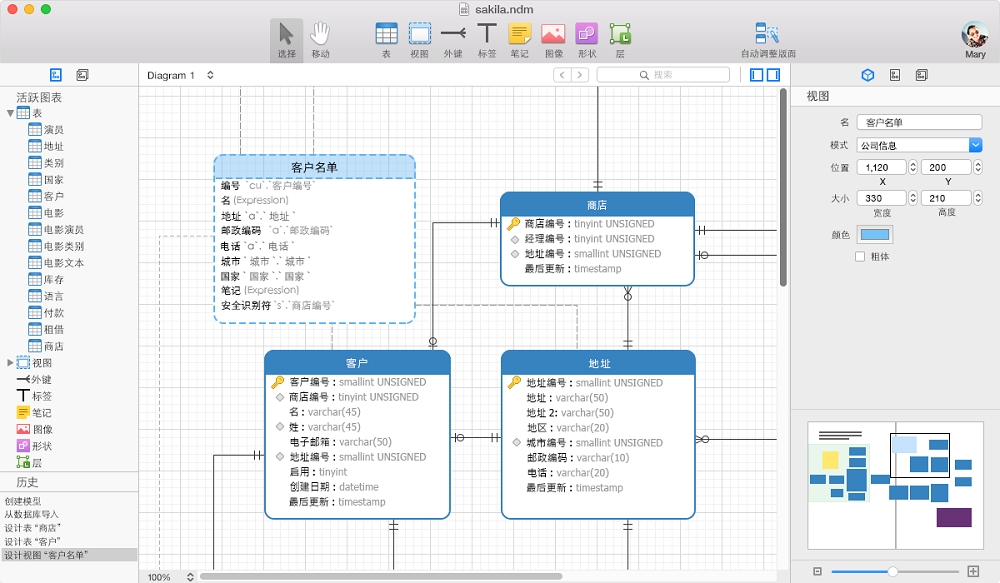Select 图像 item in tree
The width and height of the screenshot is (1000, 583).
[42, 429]
